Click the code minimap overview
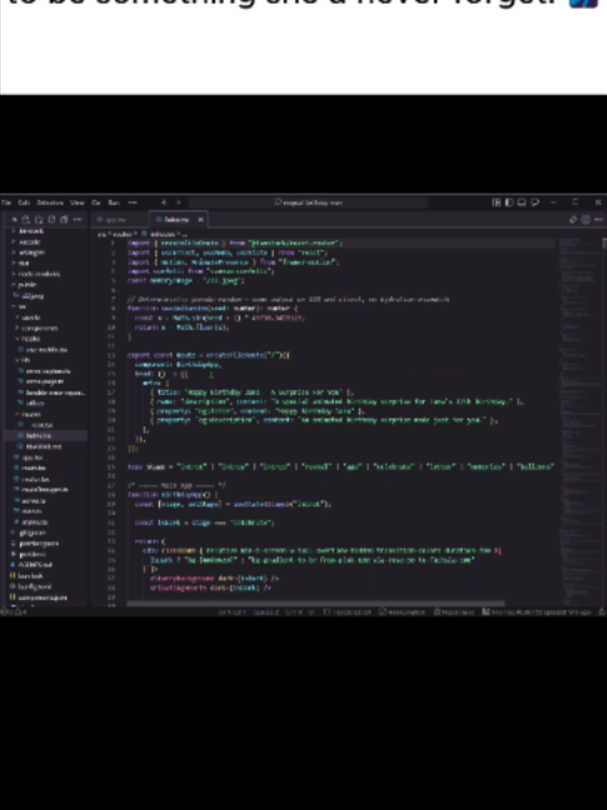The image size is (607, 810). coord(579,421)
